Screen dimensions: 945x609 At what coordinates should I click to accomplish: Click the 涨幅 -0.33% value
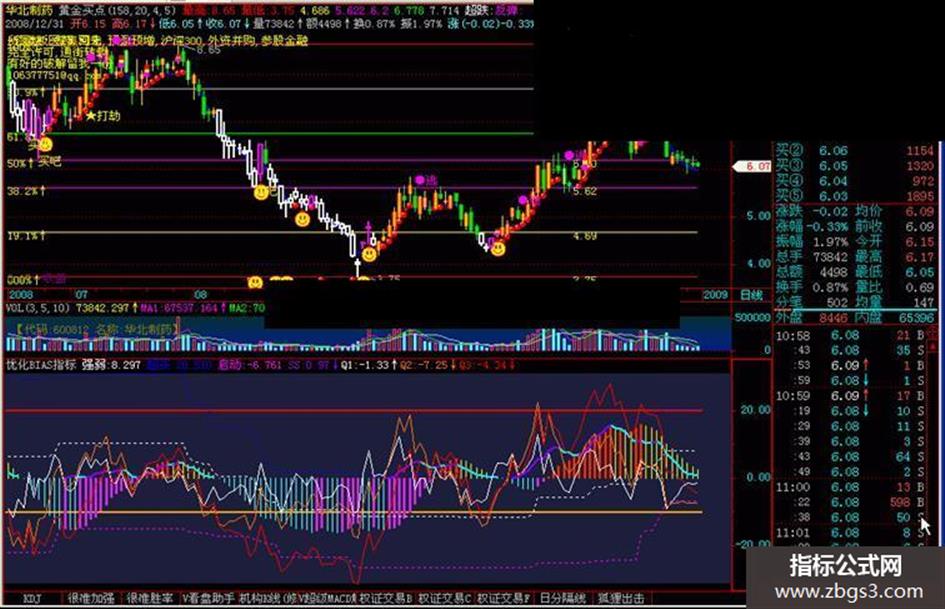click(x=829, y=227)
